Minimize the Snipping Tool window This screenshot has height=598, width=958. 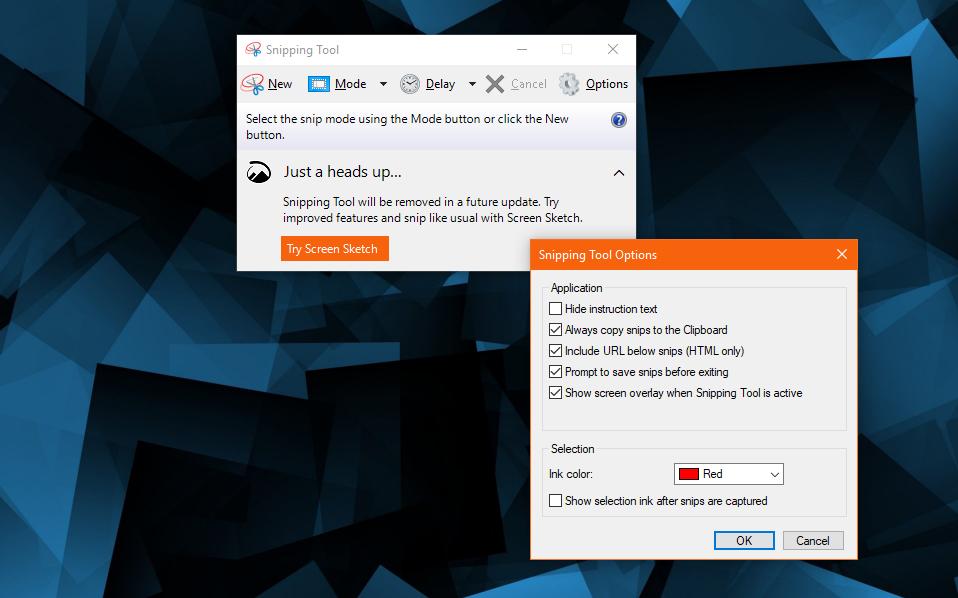click(522, 49)
